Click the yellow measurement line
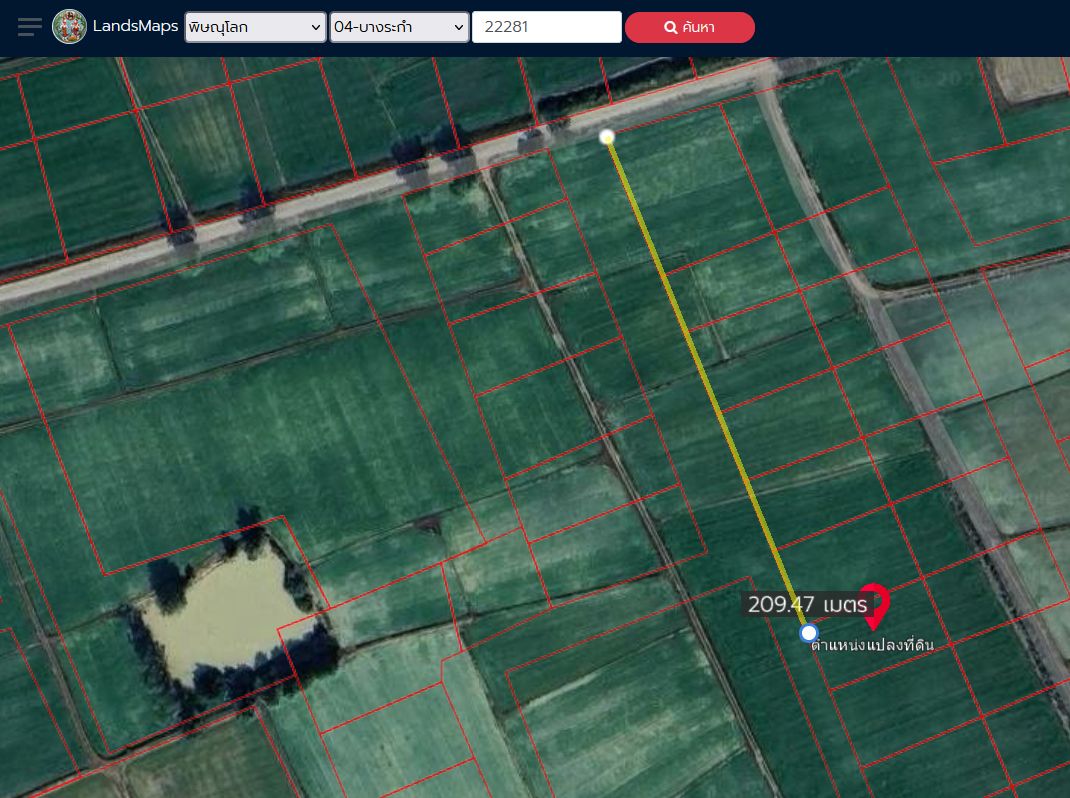The height and width of the screenshot is (798, 1070). pos(708,385)
